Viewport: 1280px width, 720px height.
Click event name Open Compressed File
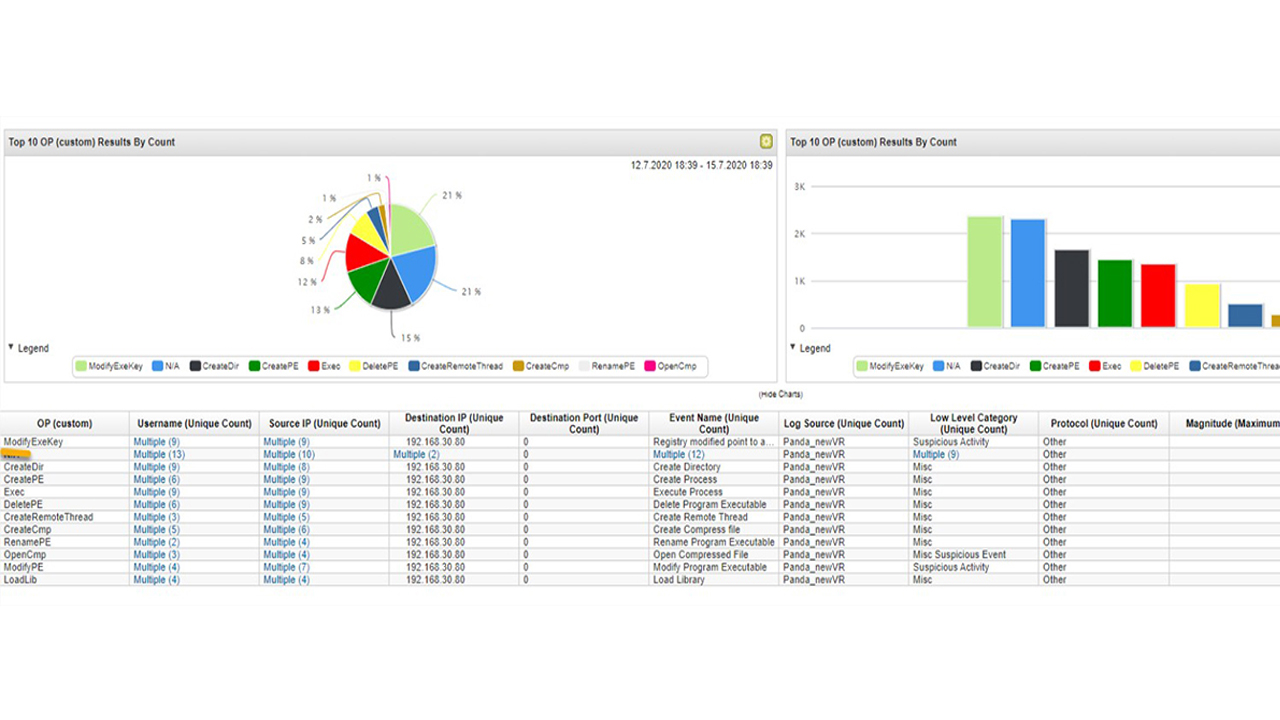701,555
